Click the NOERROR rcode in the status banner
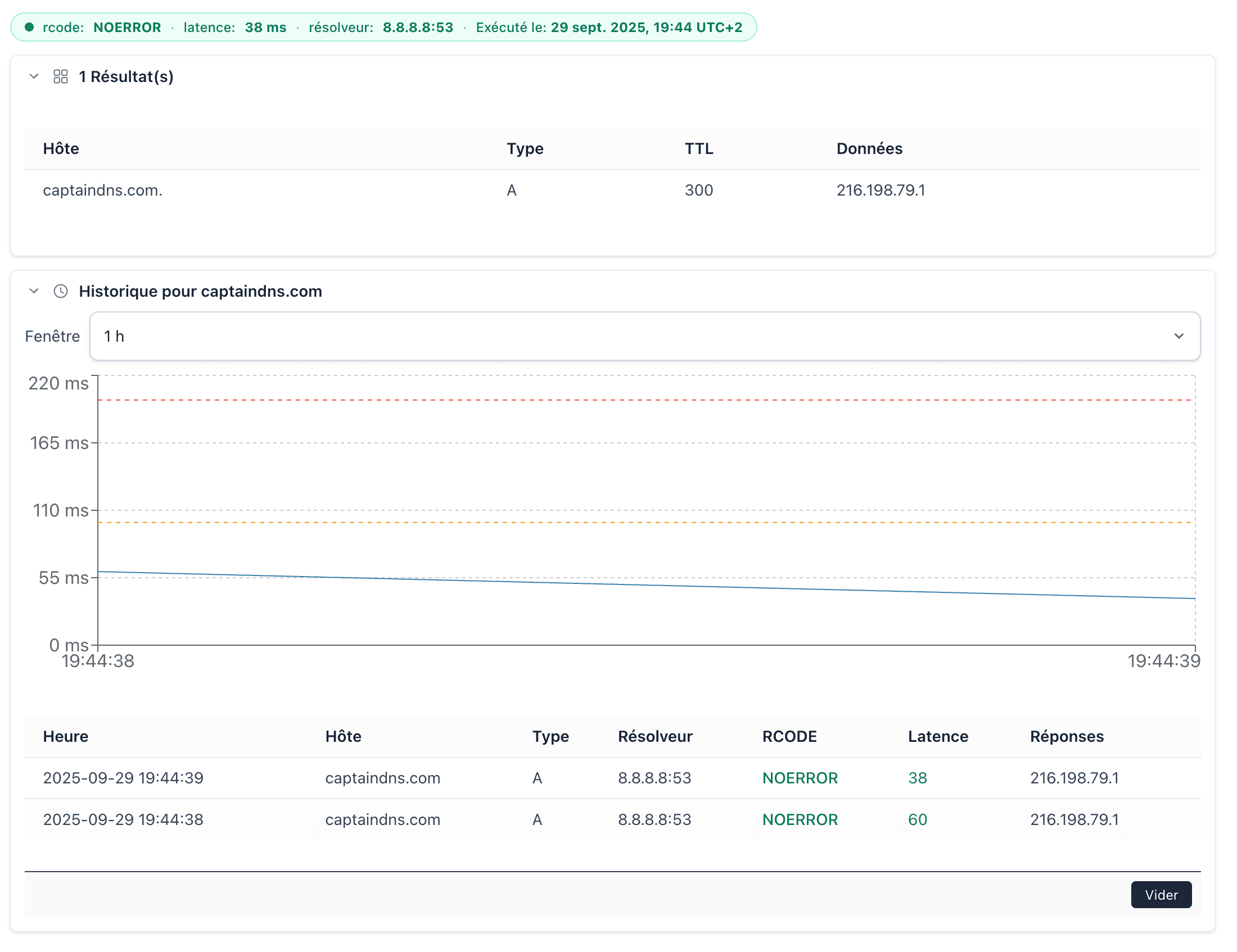This screenshot has height=952, width=1237. [128, 26]
